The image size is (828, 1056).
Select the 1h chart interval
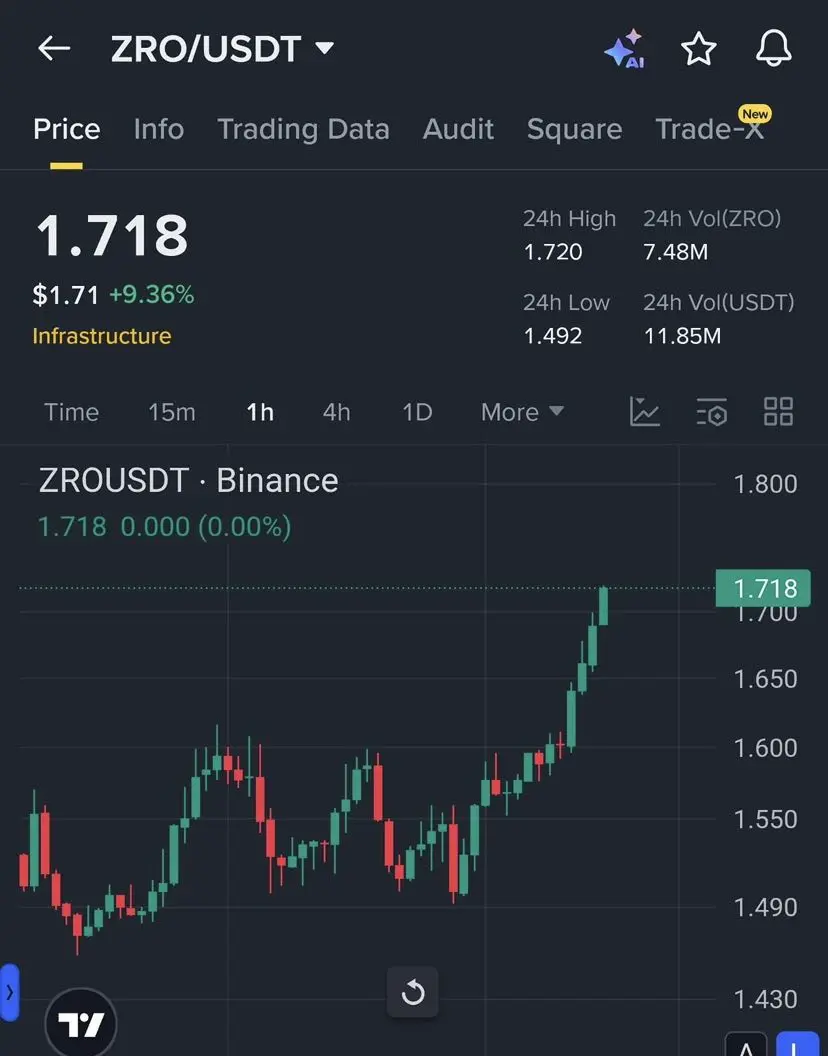coord(260,412)
